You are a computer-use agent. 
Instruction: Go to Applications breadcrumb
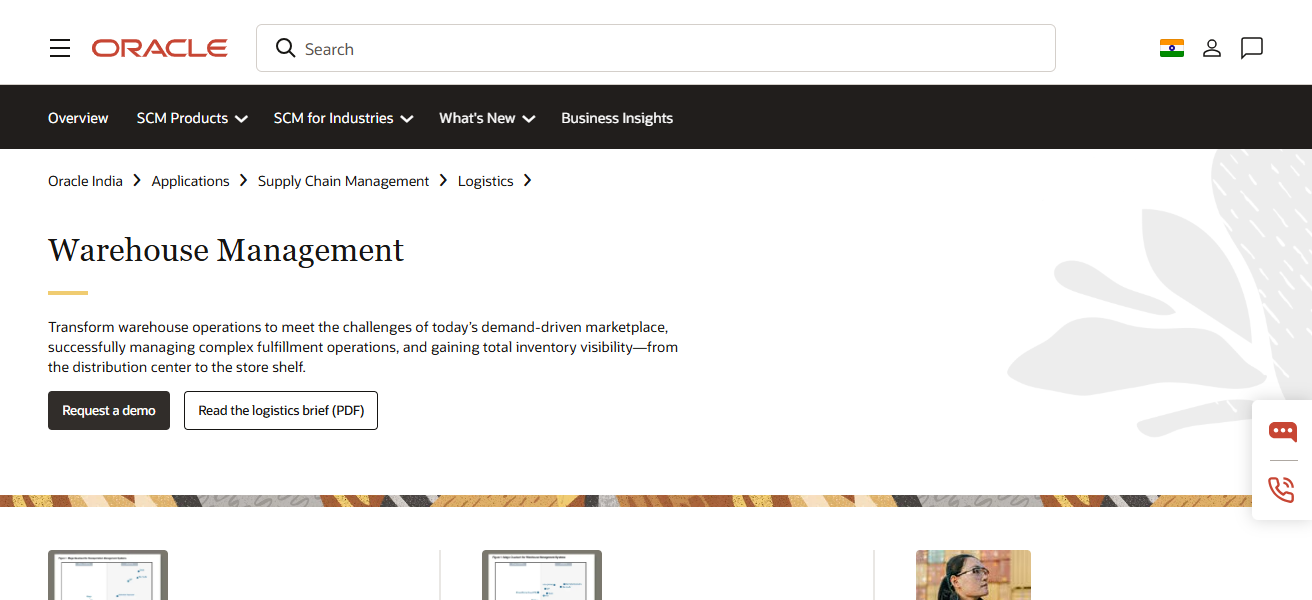[190, 181]
